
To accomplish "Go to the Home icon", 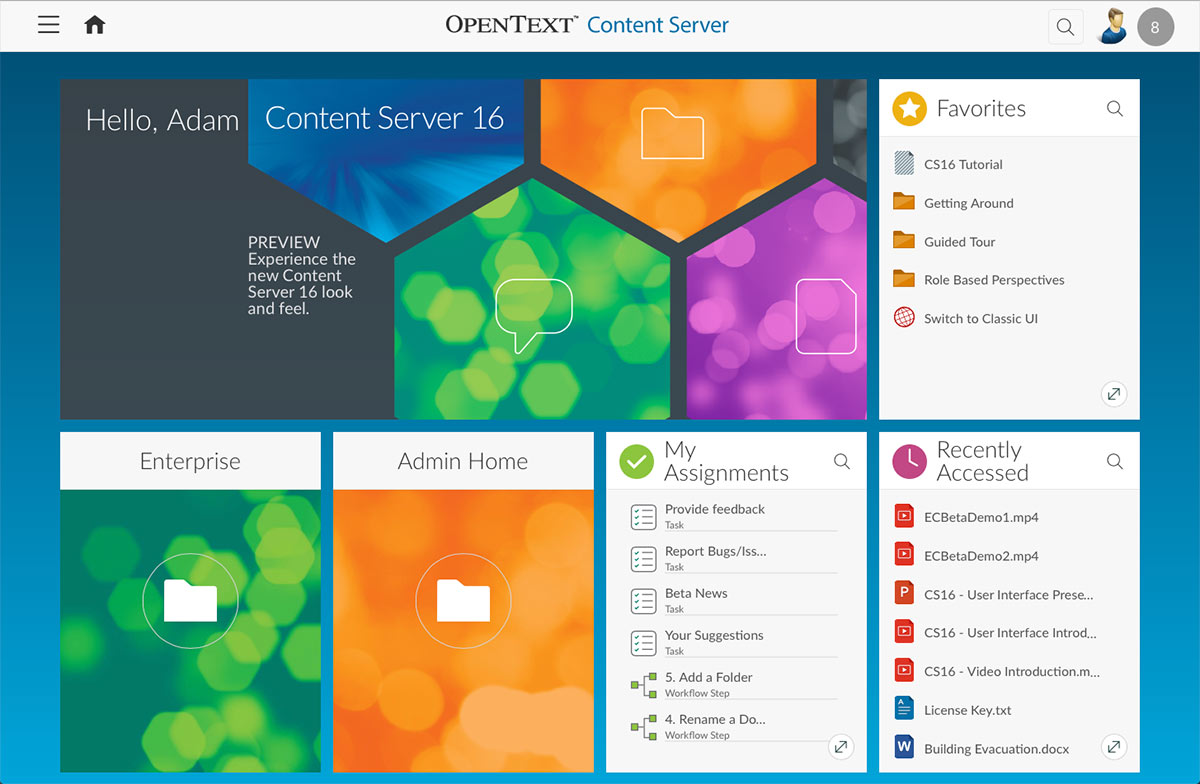I will [95, 25].
